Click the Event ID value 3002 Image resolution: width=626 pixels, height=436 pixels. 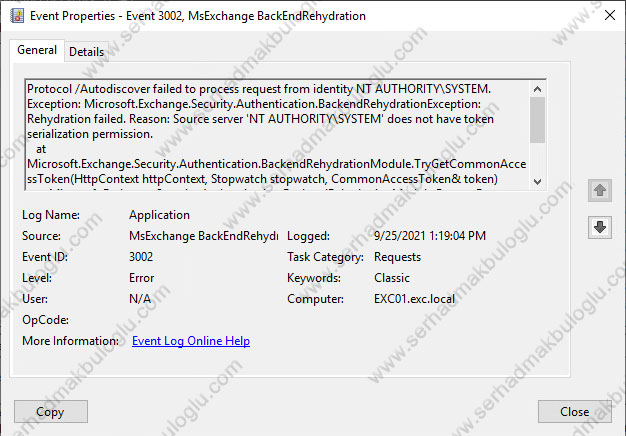pyautogui.click(x=141, y=257)
